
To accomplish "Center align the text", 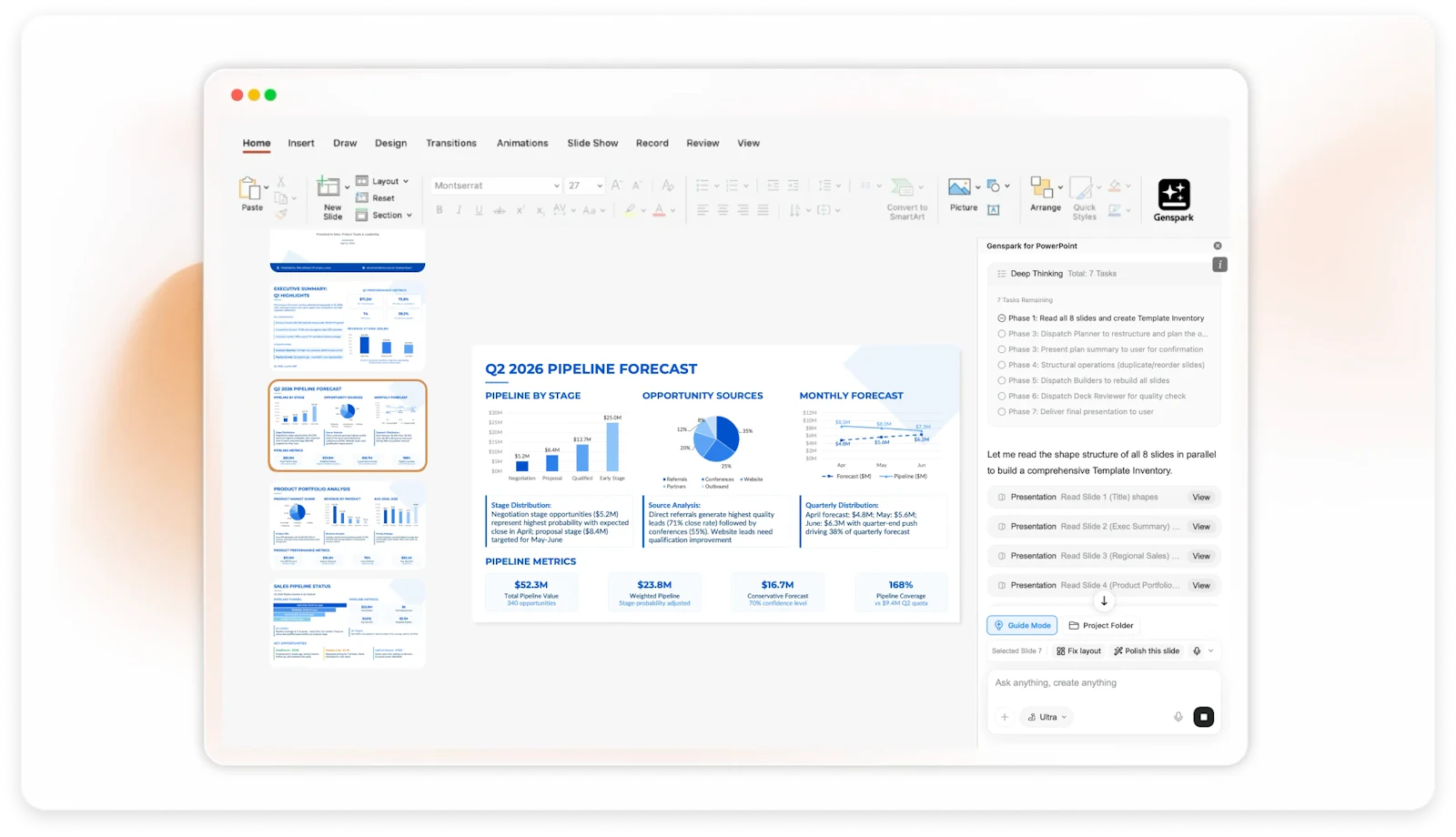I will point(723,210).
